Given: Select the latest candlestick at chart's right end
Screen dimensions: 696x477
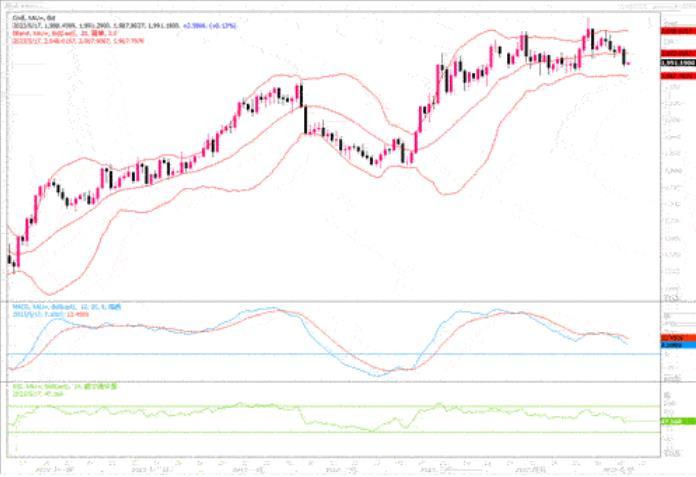Looking at the screenshot, I should (627, 58).
